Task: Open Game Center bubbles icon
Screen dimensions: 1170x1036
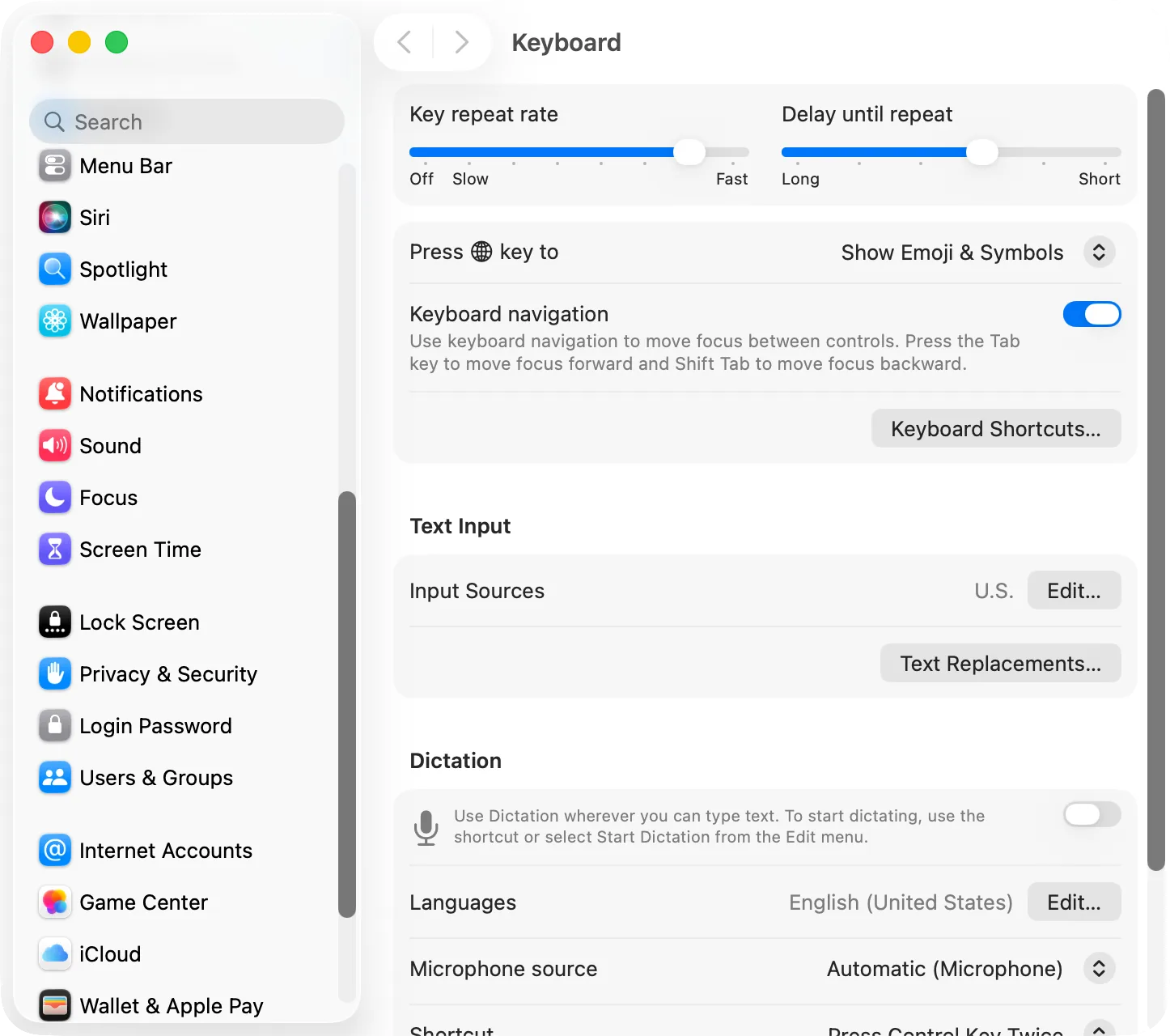Action: coord(55,902)
